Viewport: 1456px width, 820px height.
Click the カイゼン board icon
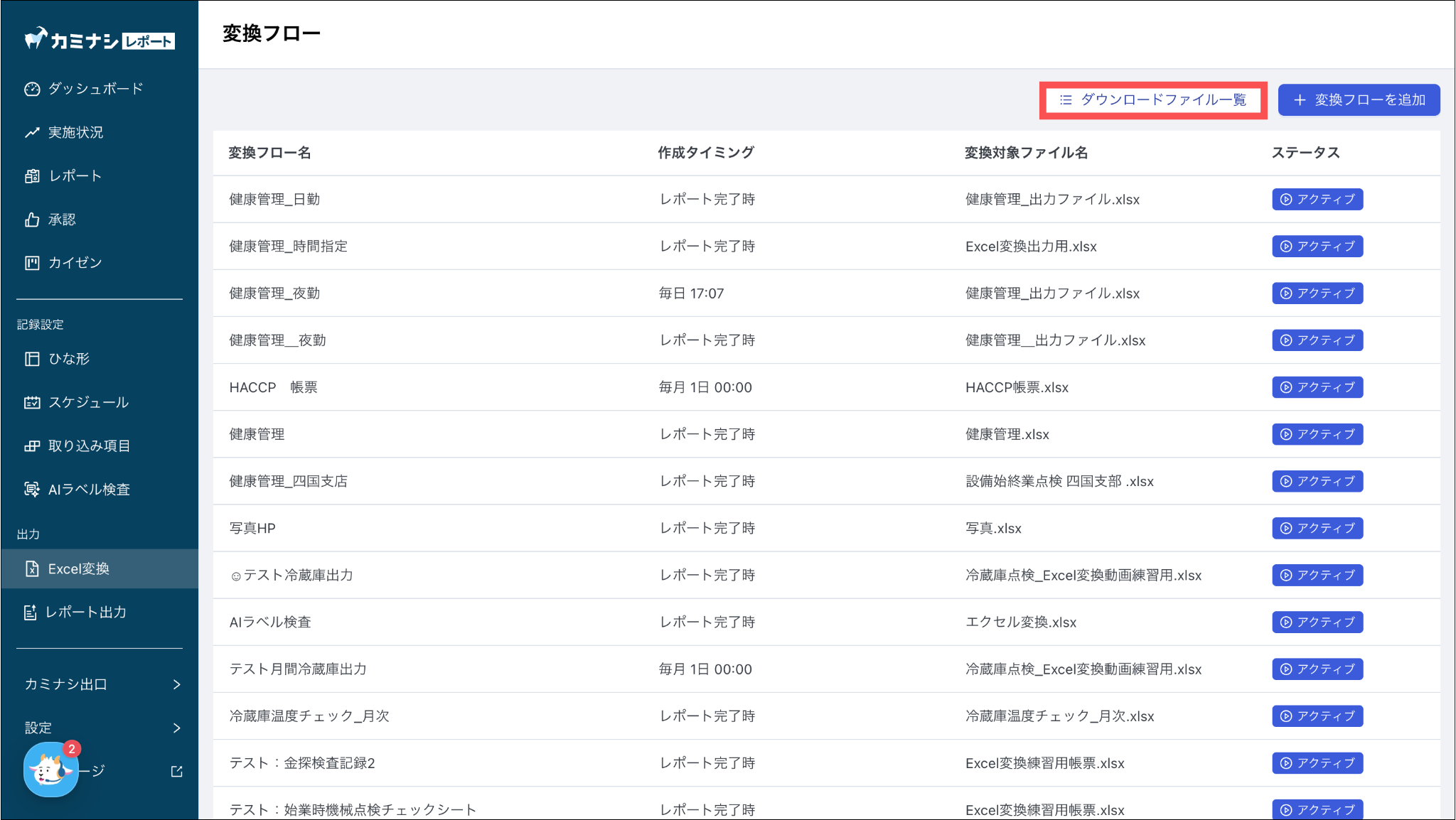[32, 263]
